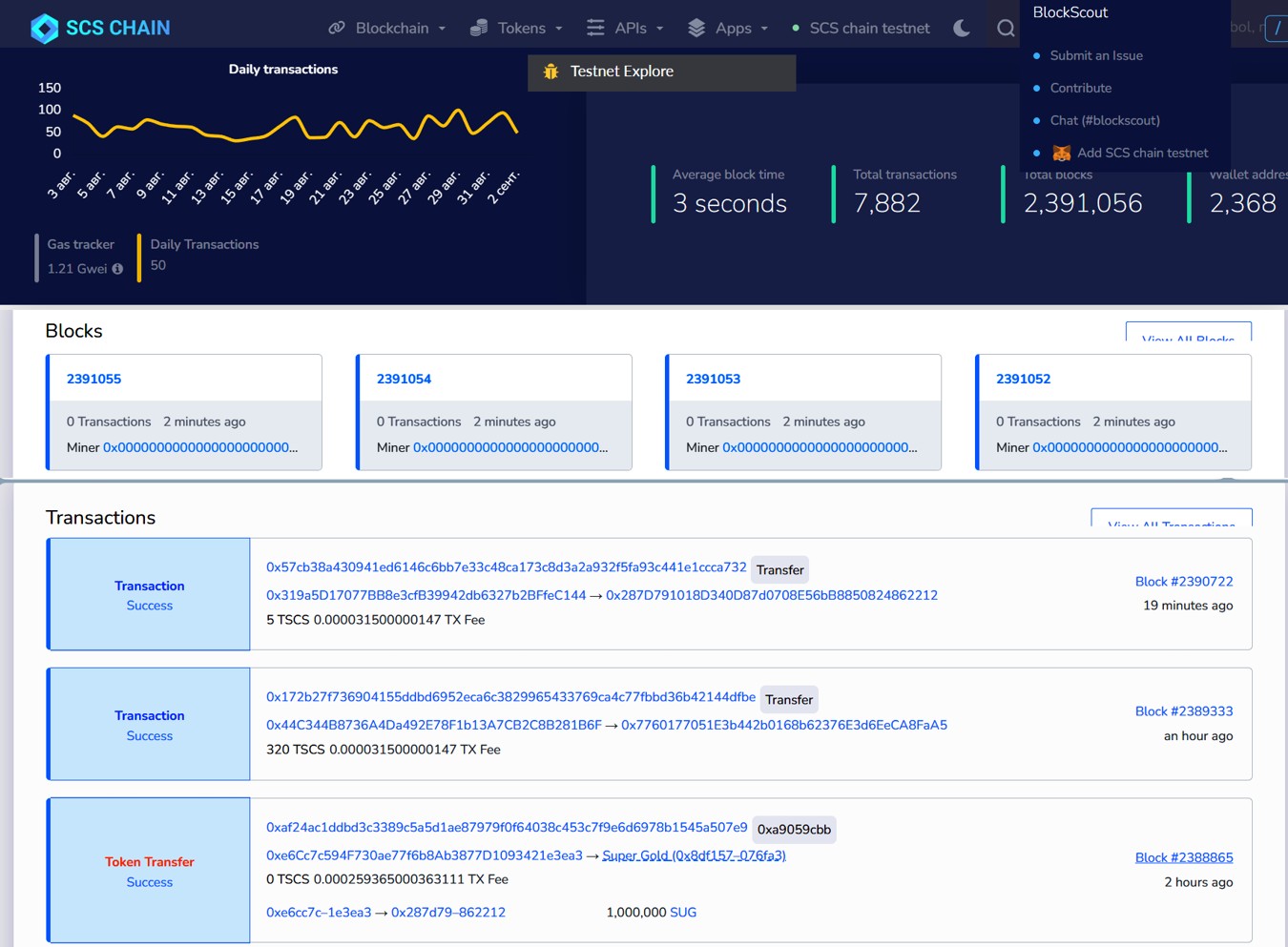Open Block #2390722 link
Screen dimensions: 1288x947
tap(1184, 582)
